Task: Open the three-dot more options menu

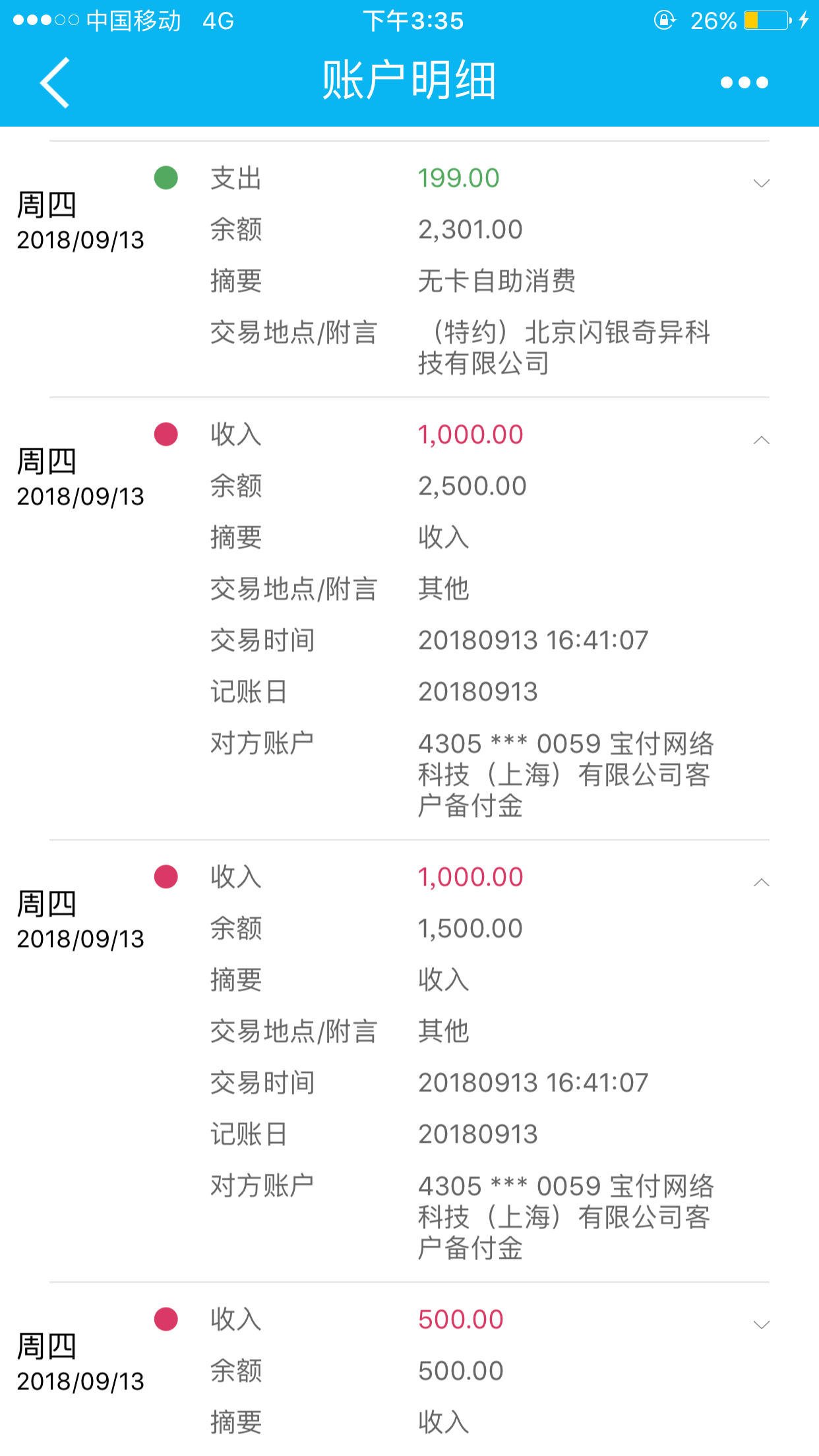Action: point(744,82)
